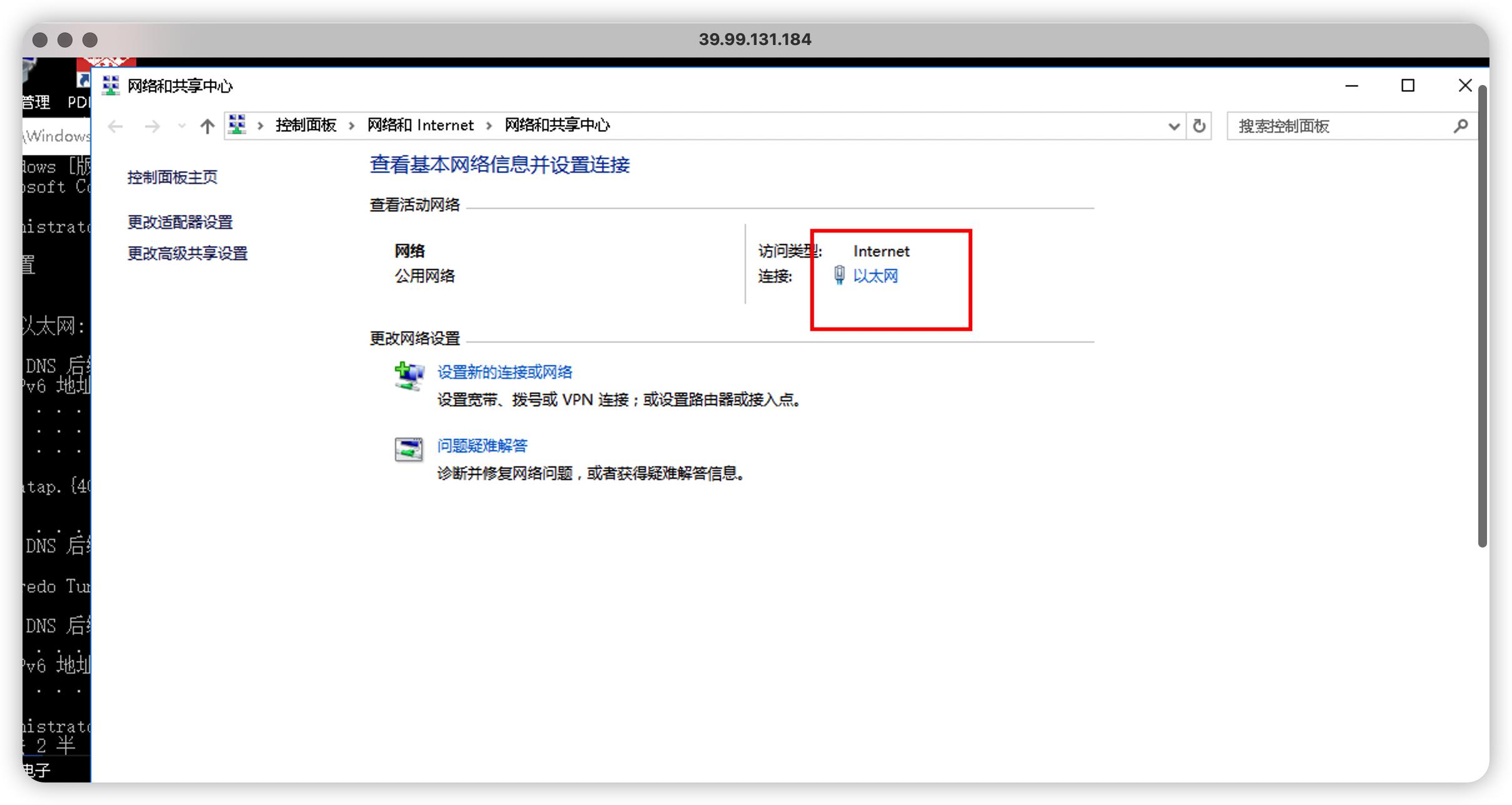Click the refresh icon in address bar
The width and height of the screenshot is (1512, 805).
click(x=1198, y=126)
